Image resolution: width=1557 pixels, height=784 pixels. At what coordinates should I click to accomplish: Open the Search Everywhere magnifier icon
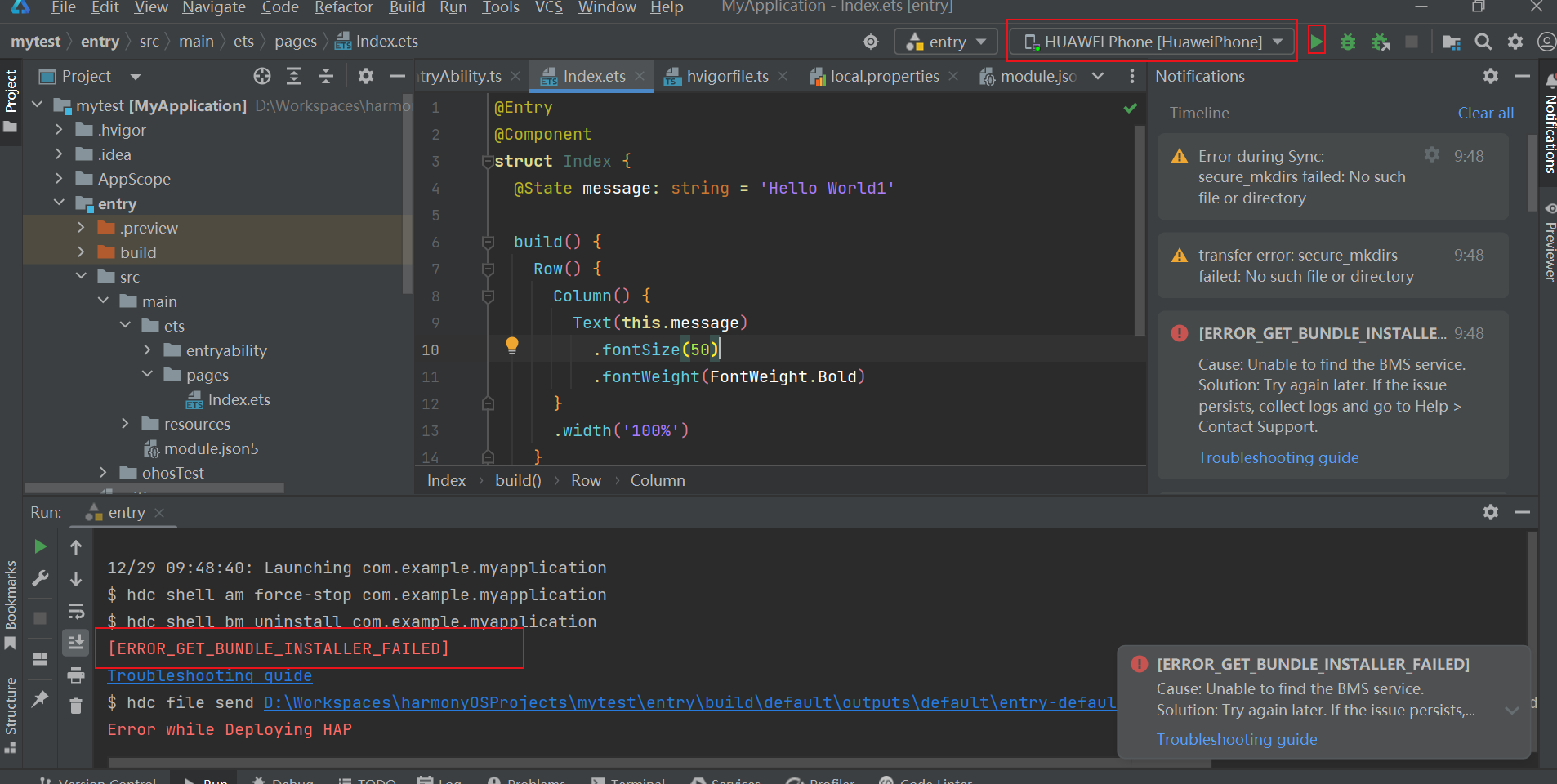pyautogui.click(x=1483, y=42)
